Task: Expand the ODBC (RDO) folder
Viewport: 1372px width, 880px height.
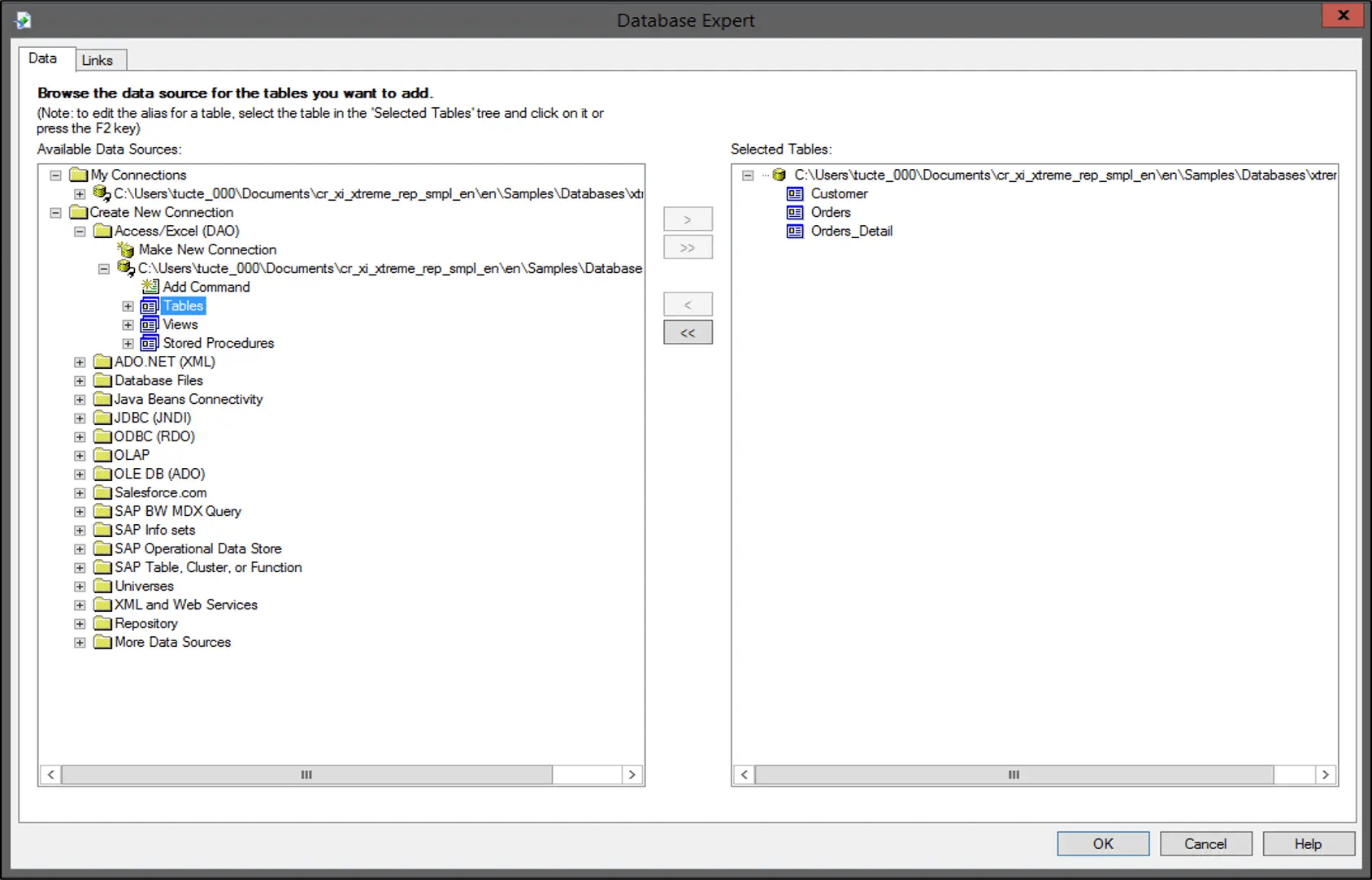Action: tap(80, 436)
